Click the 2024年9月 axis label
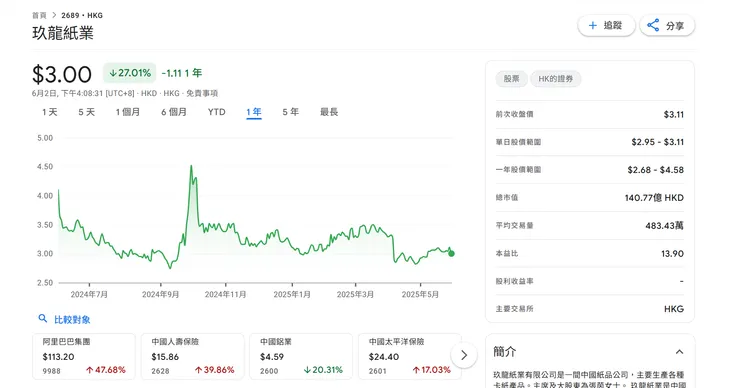The width and height of the screenshot is (740, 388). pos(160,295)
